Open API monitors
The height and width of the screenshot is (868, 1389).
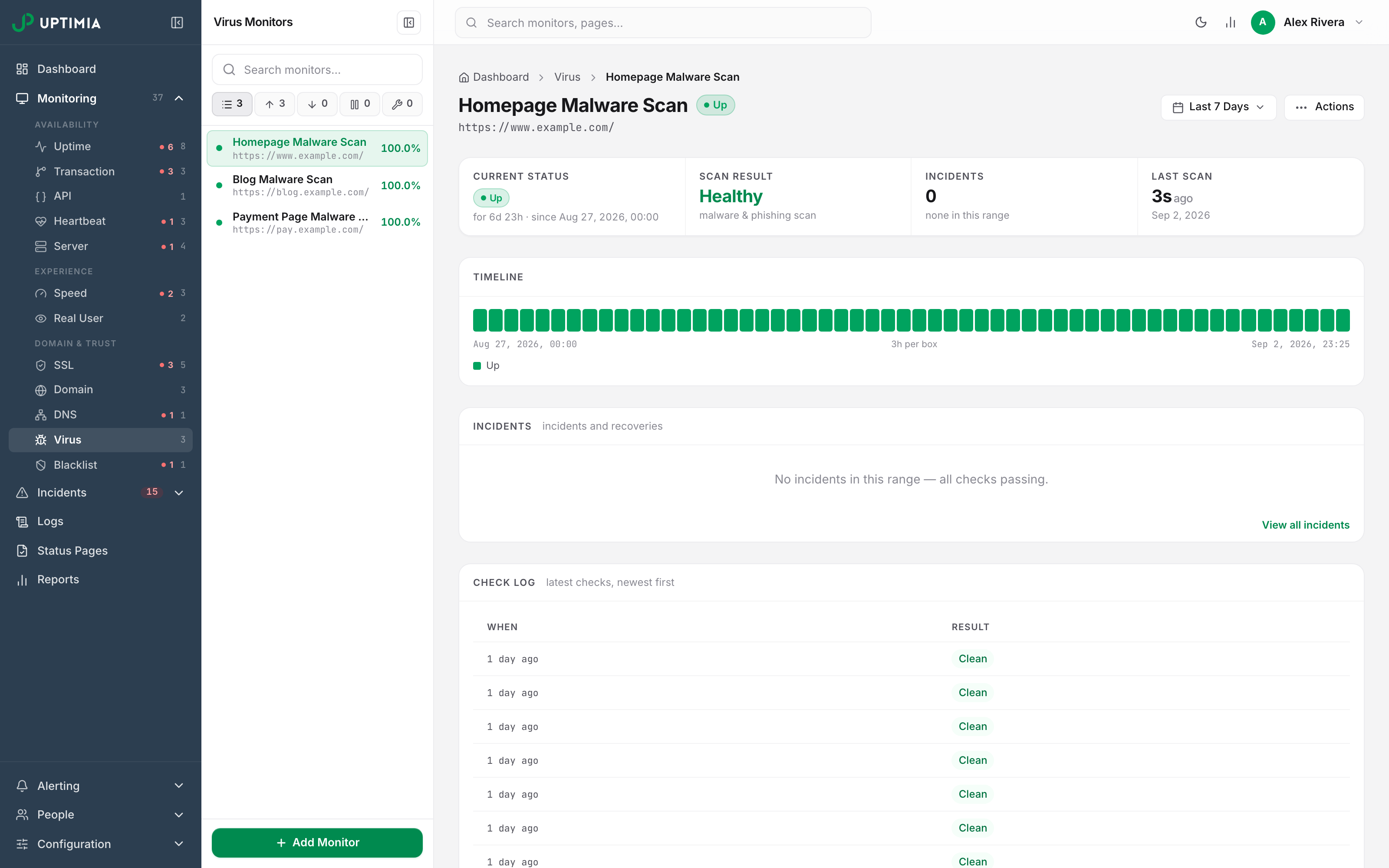[100, 196]
